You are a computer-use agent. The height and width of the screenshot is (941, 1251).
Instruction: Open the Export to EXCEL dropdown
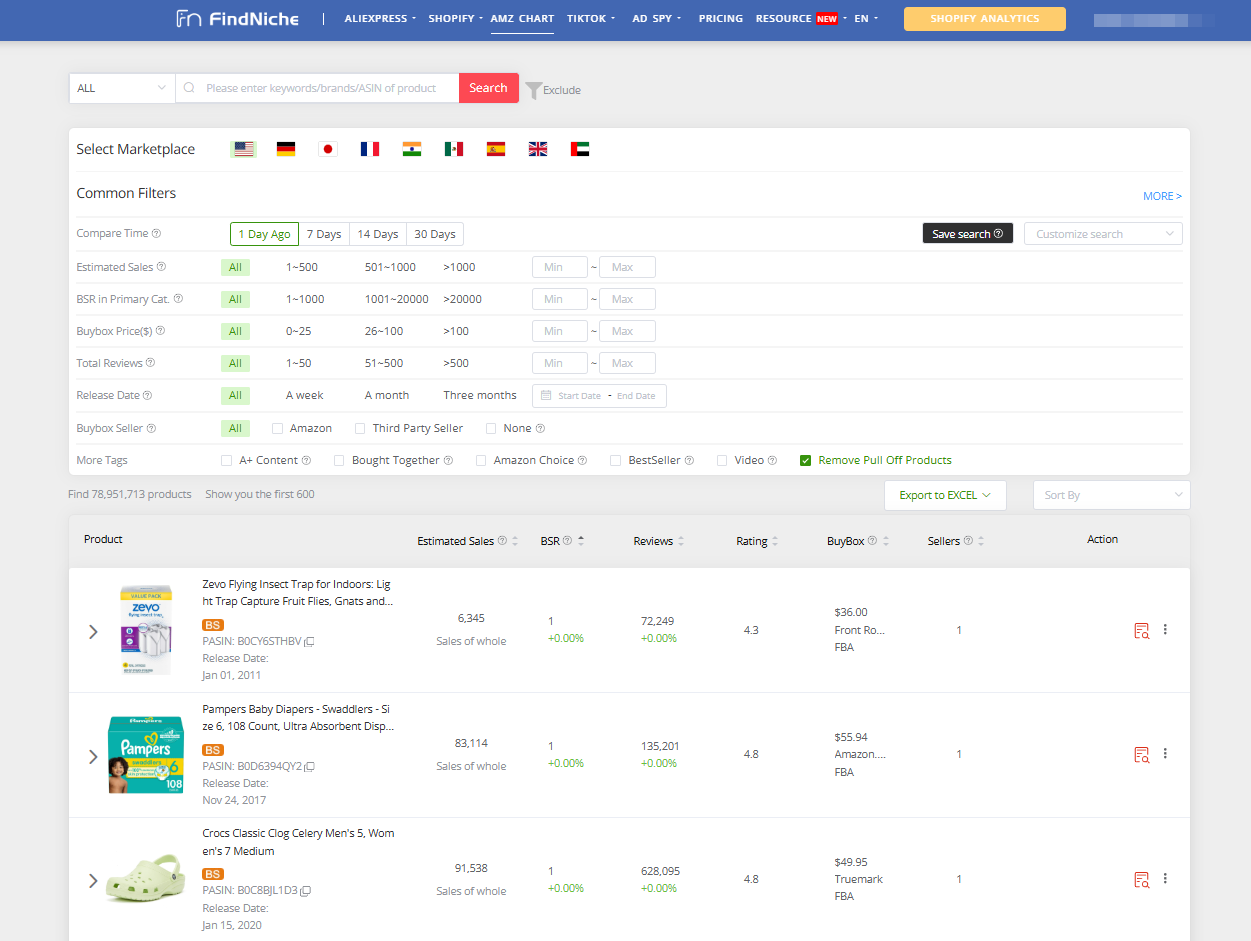pyautogui.click(x=944, y=495)
